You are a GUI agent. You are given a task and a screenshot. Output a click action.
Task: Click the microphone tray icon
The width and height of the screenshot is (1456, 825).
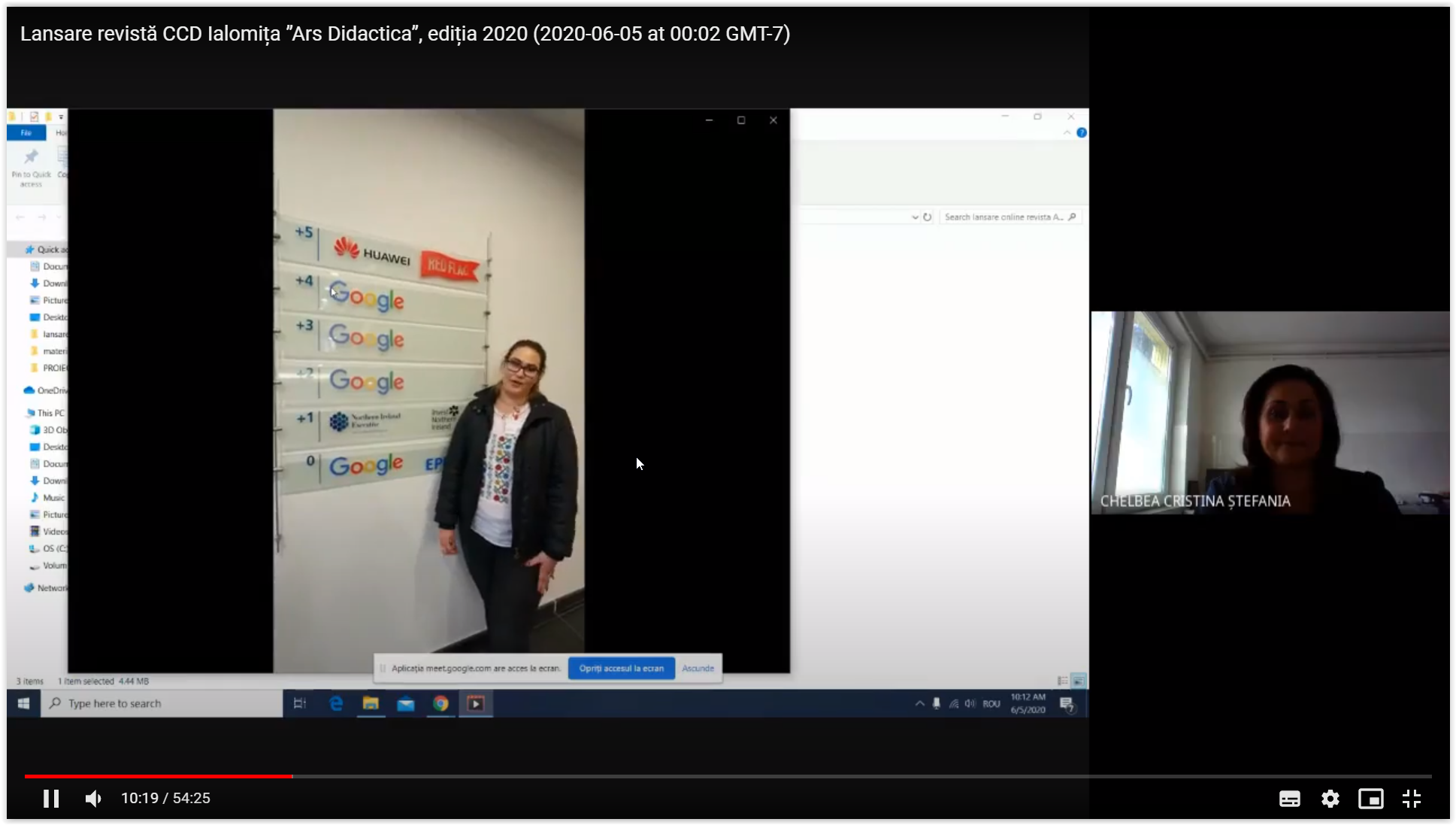tap(936, 703)
